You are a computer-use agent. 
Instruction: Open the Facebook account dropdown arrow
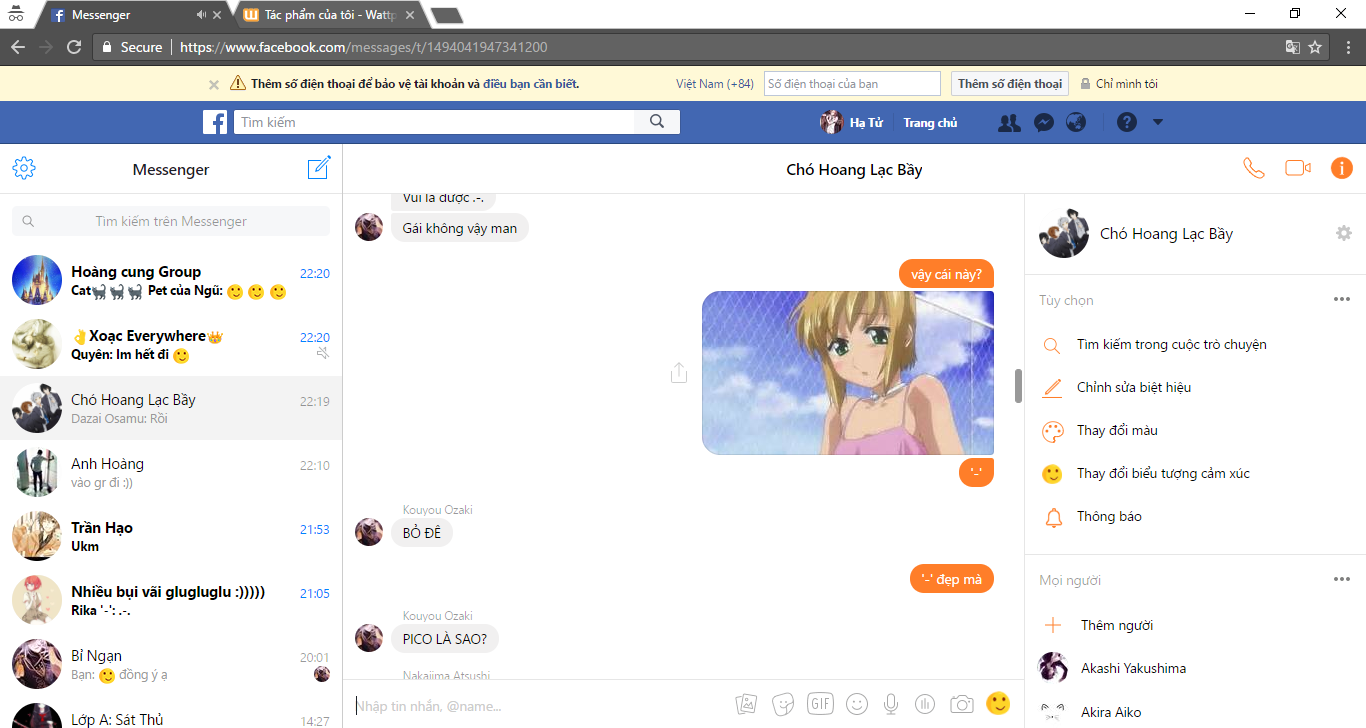click(x=1158, y=122)
